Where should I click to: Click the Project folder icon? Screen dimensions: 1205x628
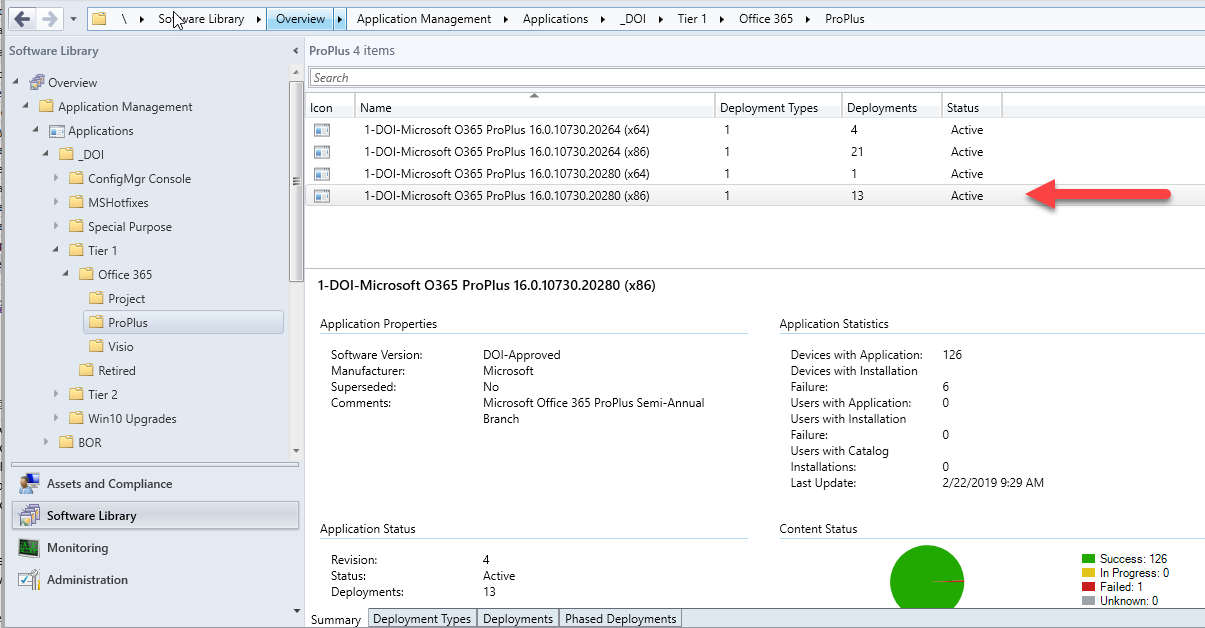[x=97, y=298]
